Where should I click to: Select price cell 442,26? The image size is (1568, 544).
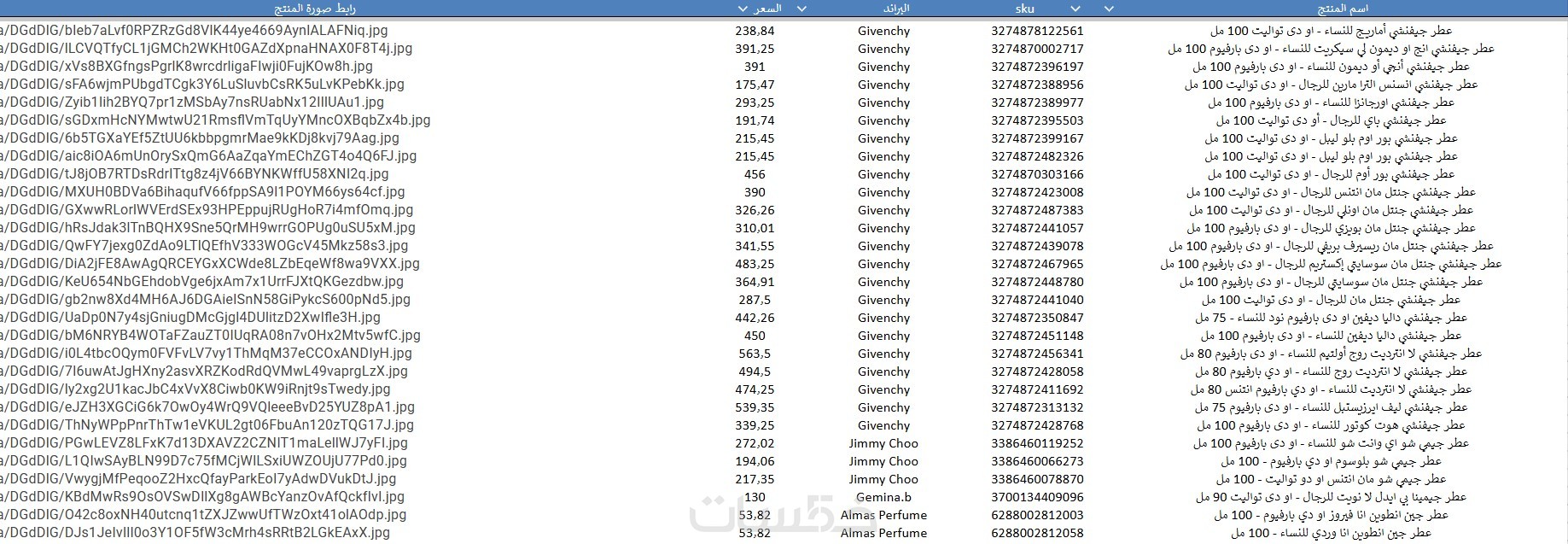[755, 318]
